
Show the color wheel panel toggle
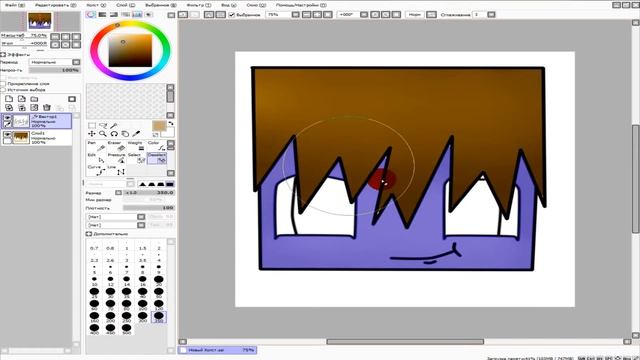pyautogui.click(x=91, y=15)
